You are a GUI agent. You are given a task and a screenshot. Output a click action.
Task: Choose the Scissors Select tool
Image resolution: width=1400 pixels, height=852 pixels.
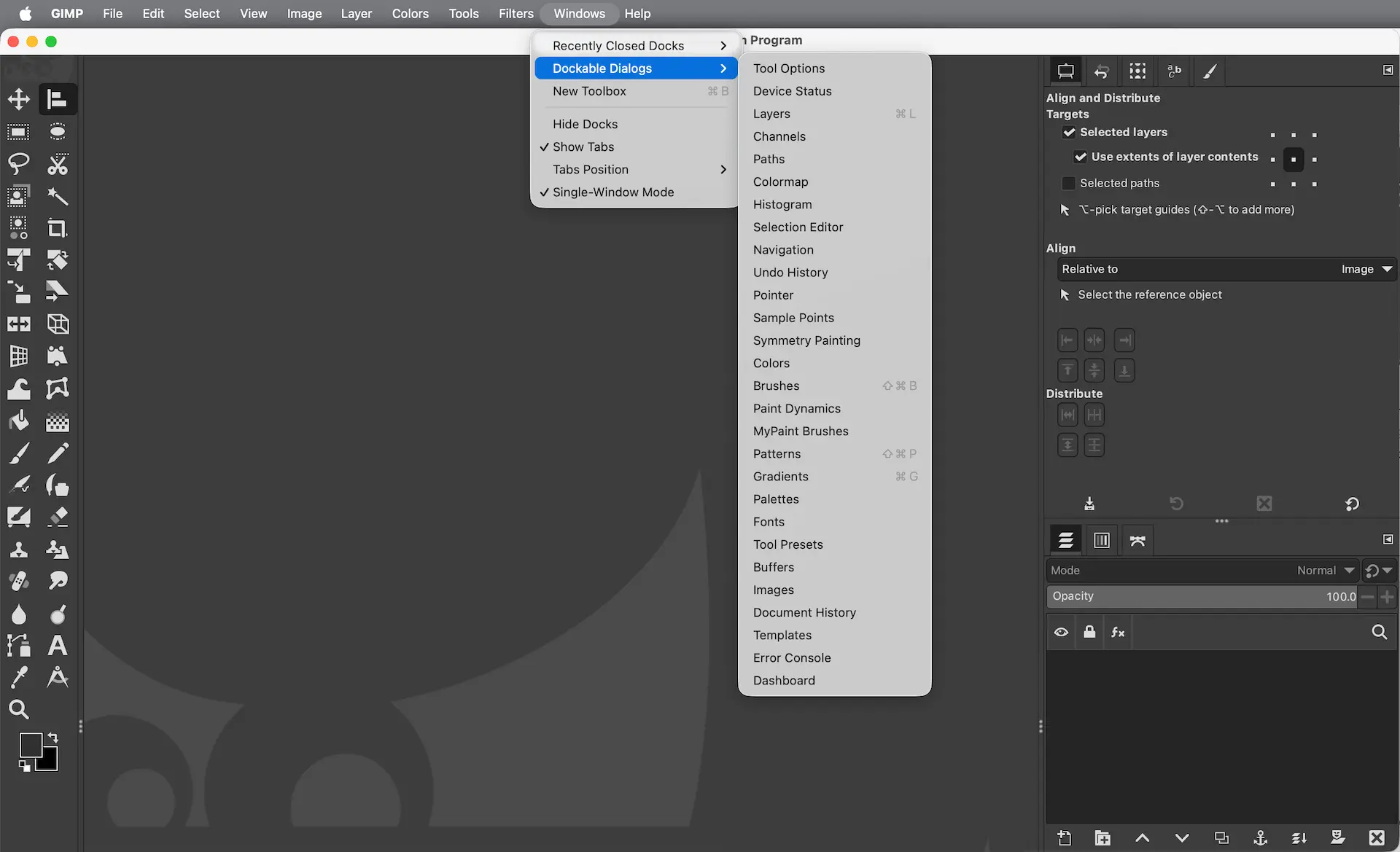pyautogui.click(x=58, y=164)
